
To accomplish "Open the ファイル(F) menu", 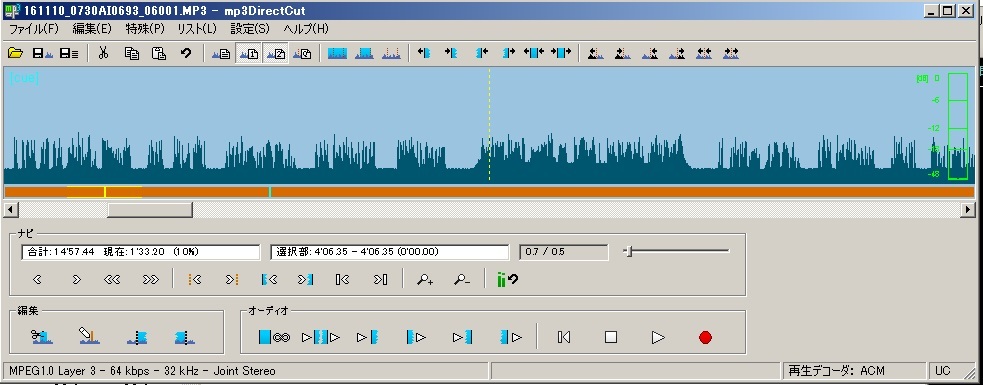I will coord(33,29).
